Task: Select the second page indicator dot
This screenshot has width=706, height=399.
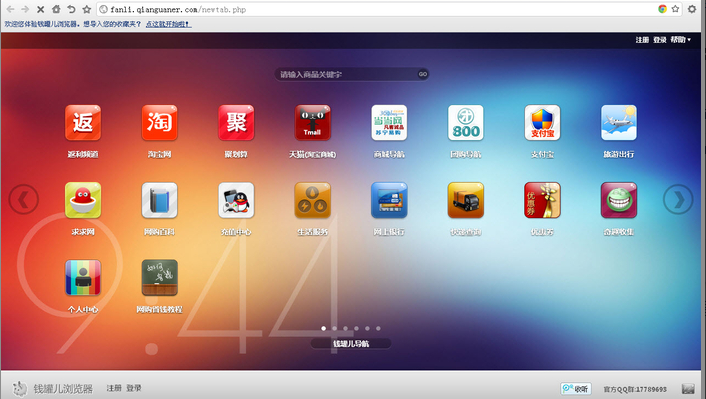Action: [x=334, y=328]
